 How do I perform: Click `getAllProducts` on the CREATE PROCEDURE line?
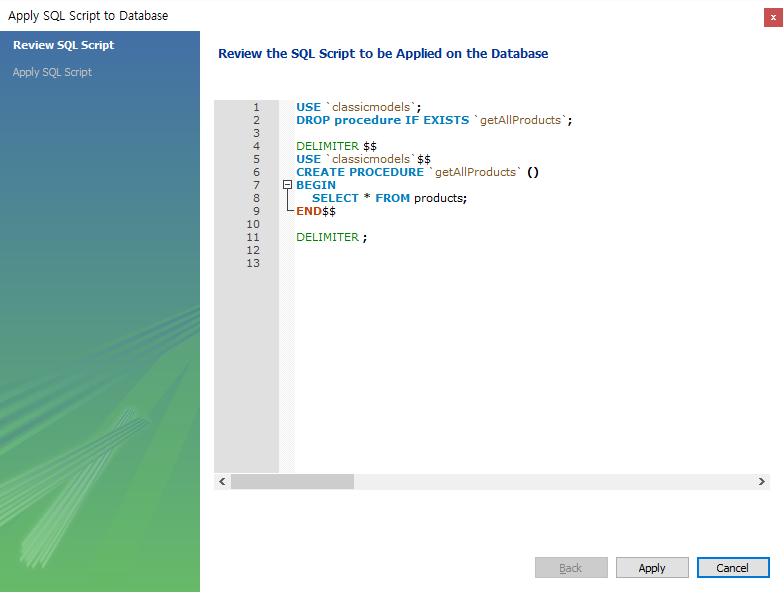coord(475,172)
